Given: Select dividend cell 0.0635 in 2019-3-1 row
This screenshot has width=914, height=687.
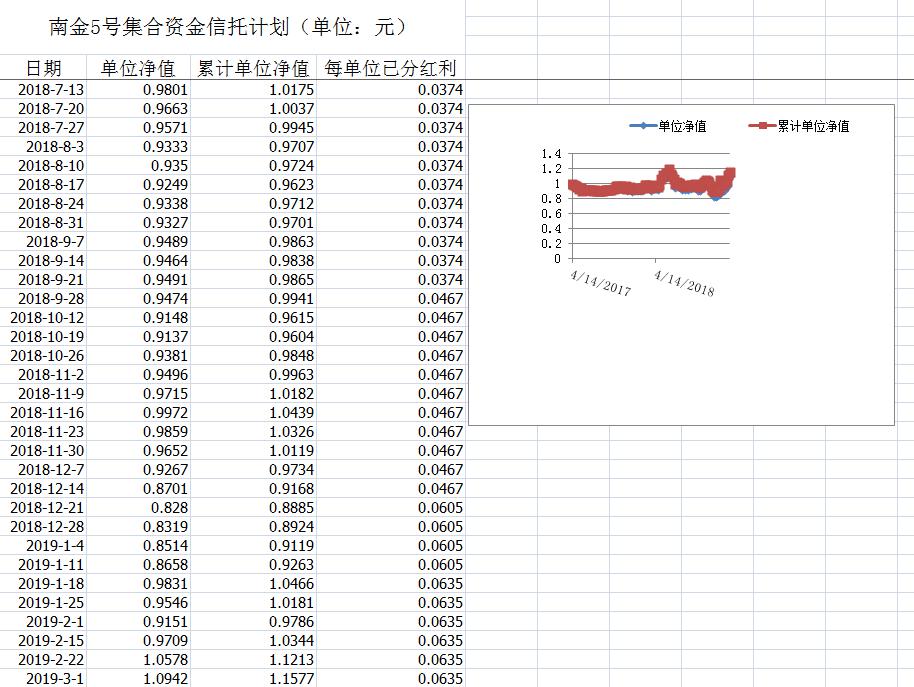Looking at the screenshot, I should [x=391, y=678].
